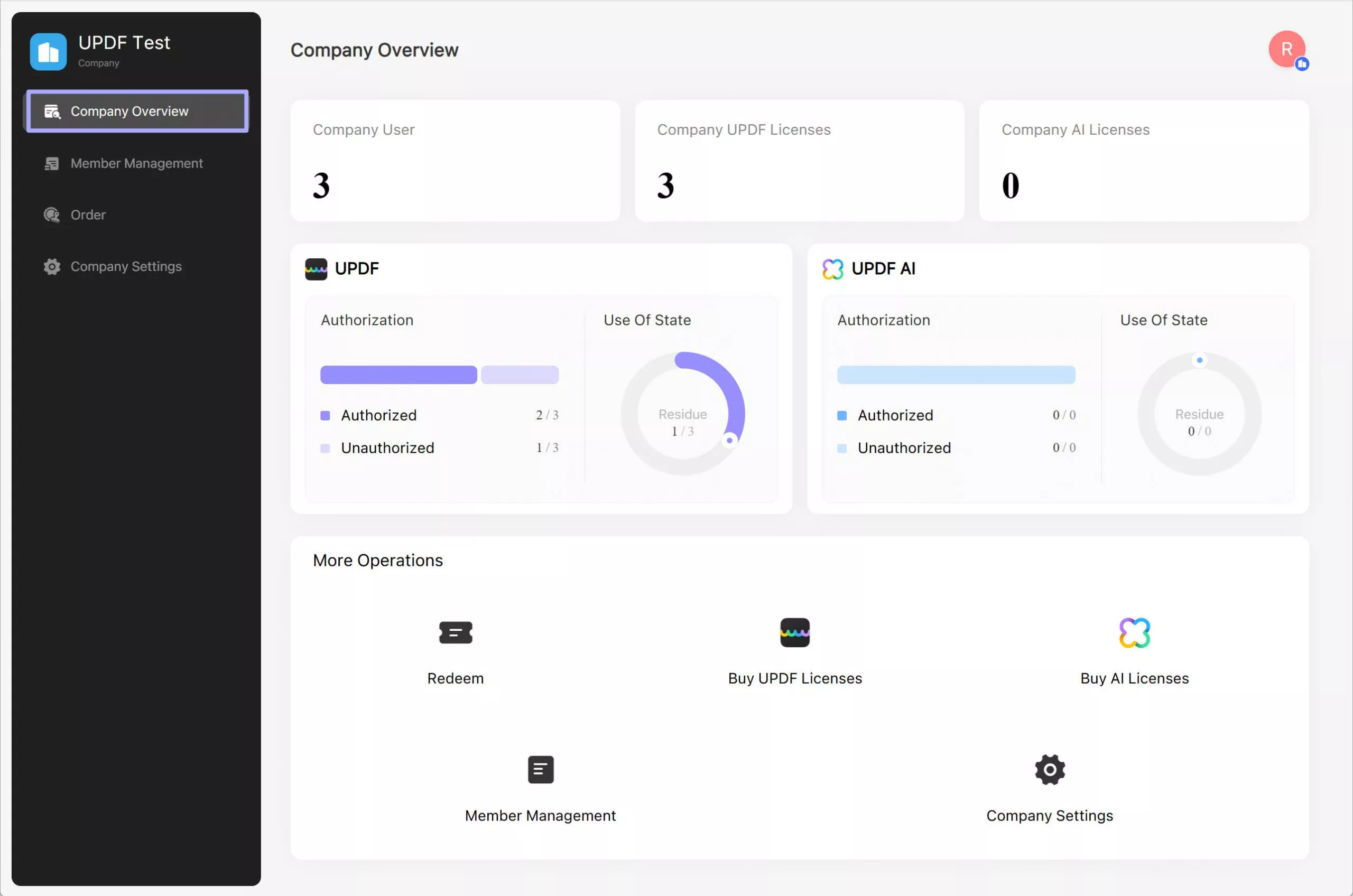Click the Member Management icon in More Operations
1353x896 pixels.
pyautogui.click(x=540, y=770)
